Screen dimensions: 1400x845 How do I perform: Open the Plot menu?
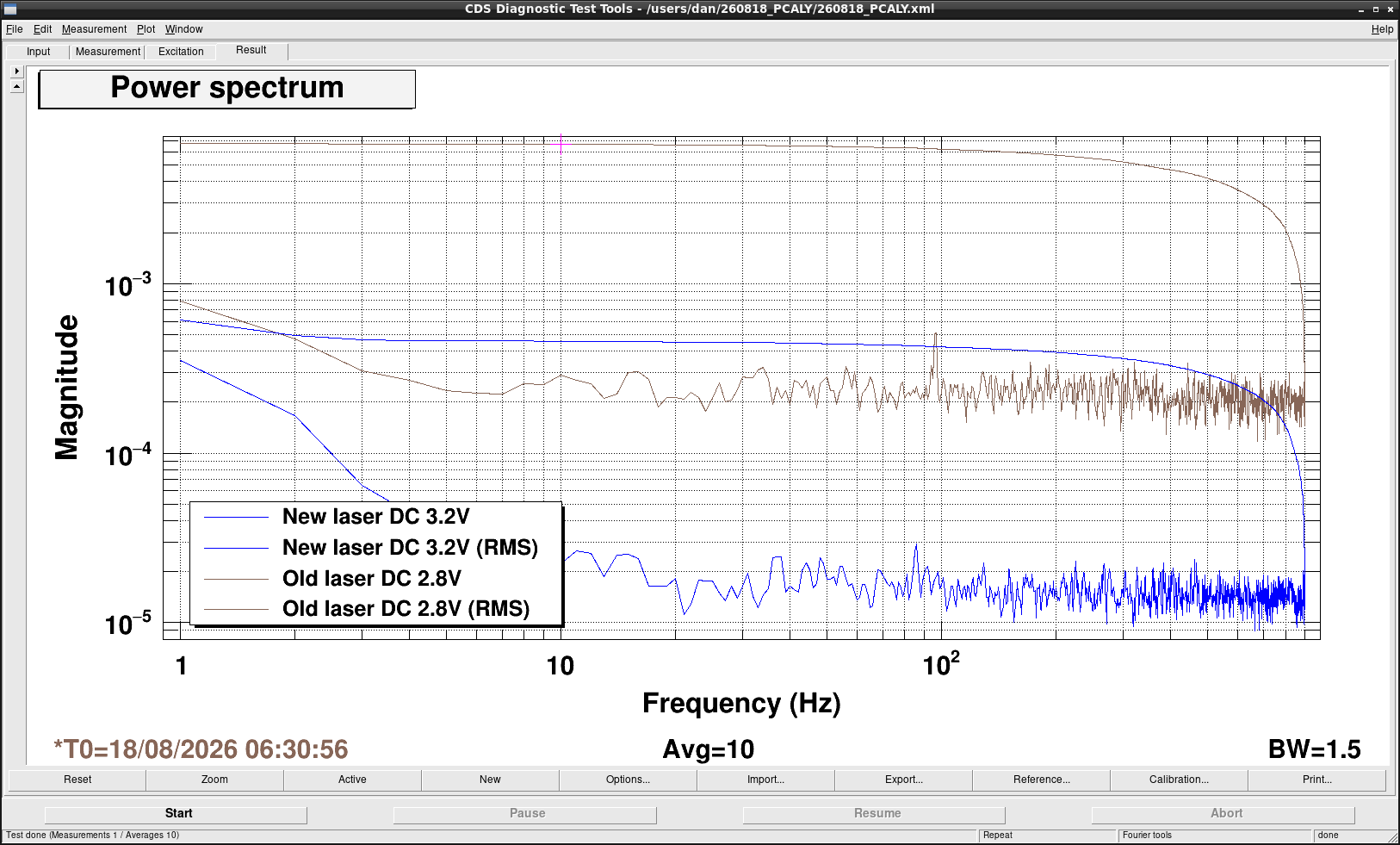point(146,29)
